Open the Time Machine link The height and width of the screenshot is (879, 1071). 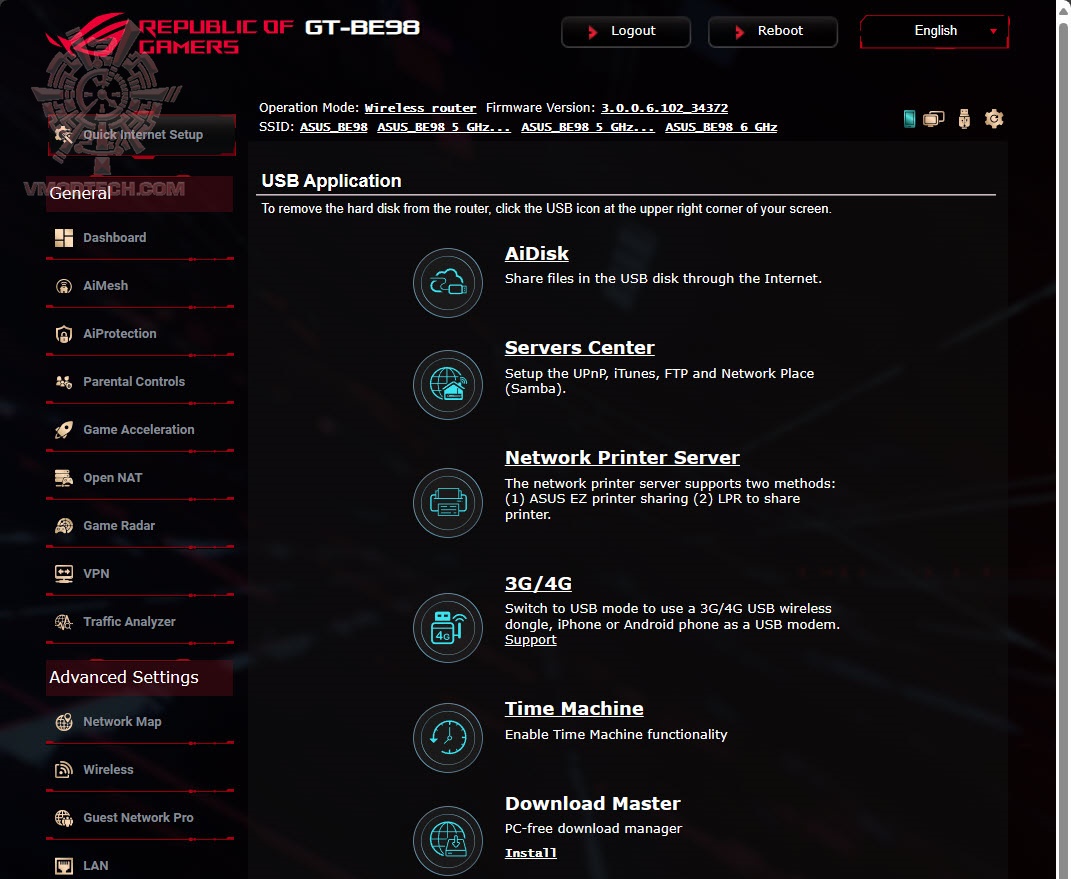(574, 708)
